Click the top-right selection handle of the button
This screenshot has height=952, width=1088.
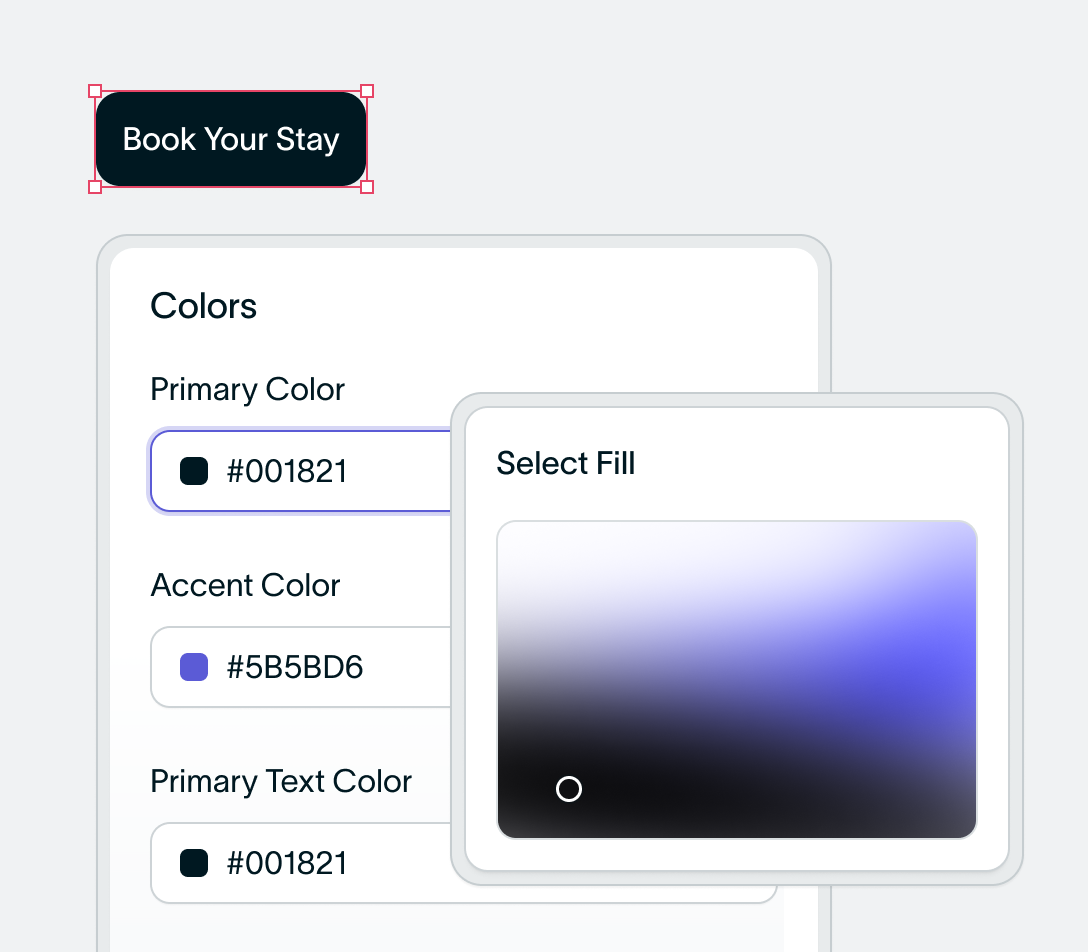pyautogui.click(x=367, y=91)
